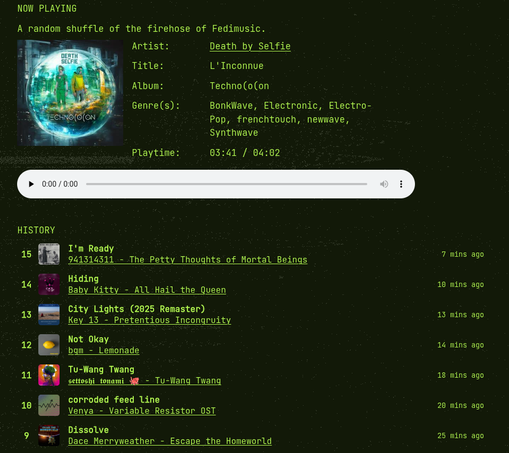
Task: Click the NOW PLAYING heading
Action: coord(47,9)
